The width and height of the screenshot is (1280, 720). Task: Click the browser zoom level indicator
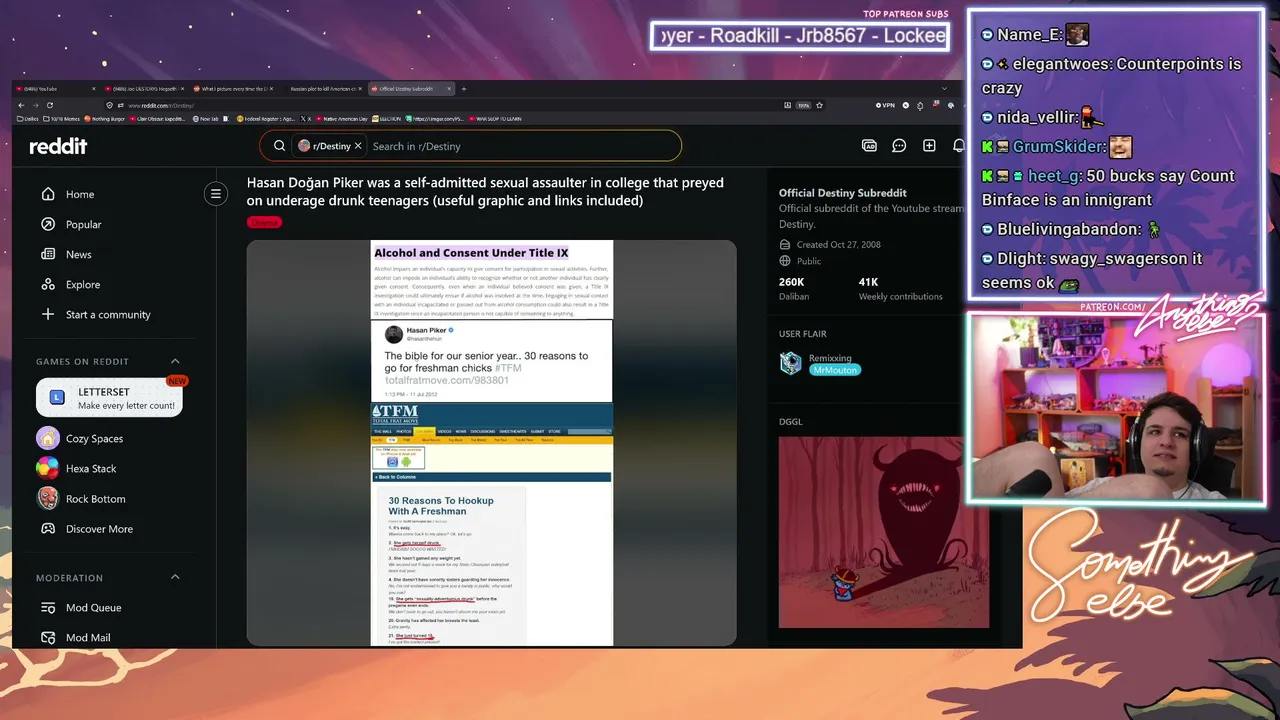pyautogui.click(x=803, y=105)
